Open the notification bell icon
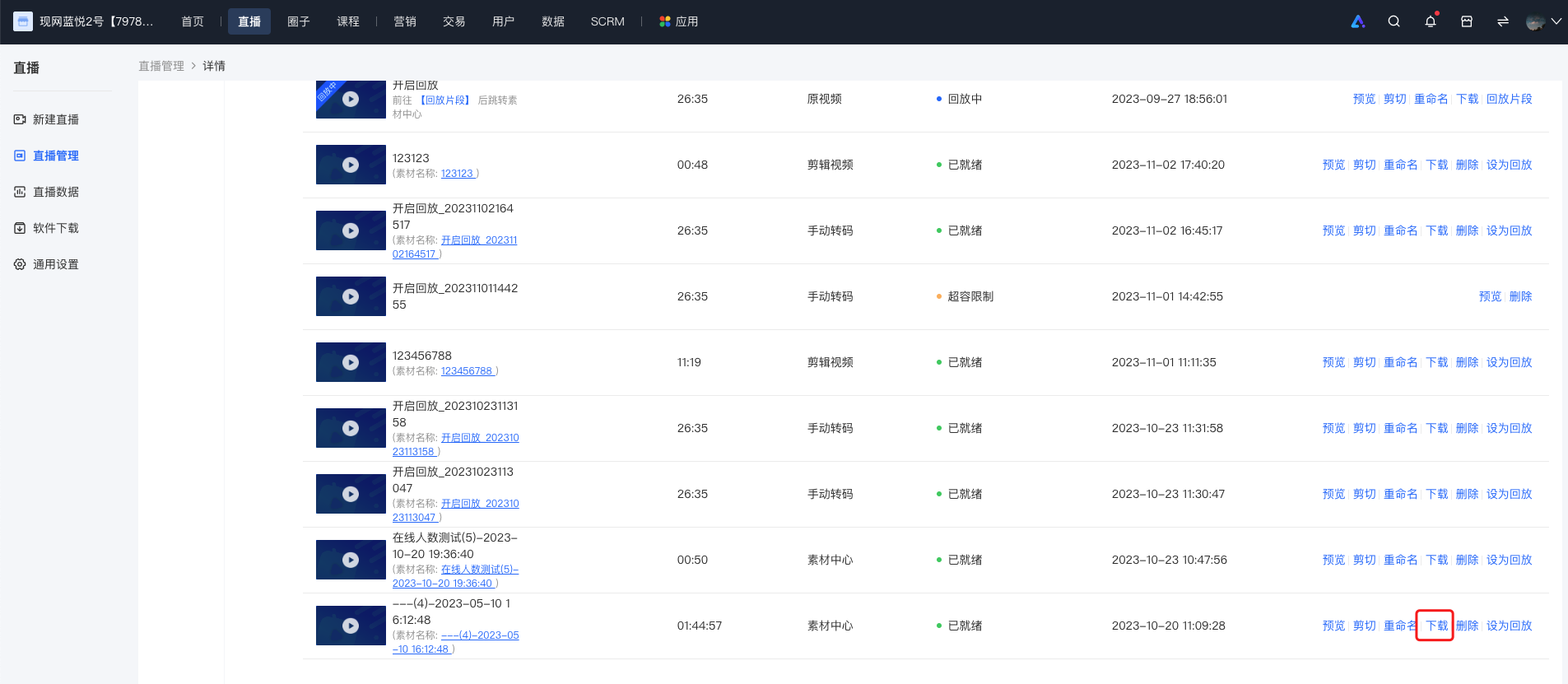 click(1431, 21)
